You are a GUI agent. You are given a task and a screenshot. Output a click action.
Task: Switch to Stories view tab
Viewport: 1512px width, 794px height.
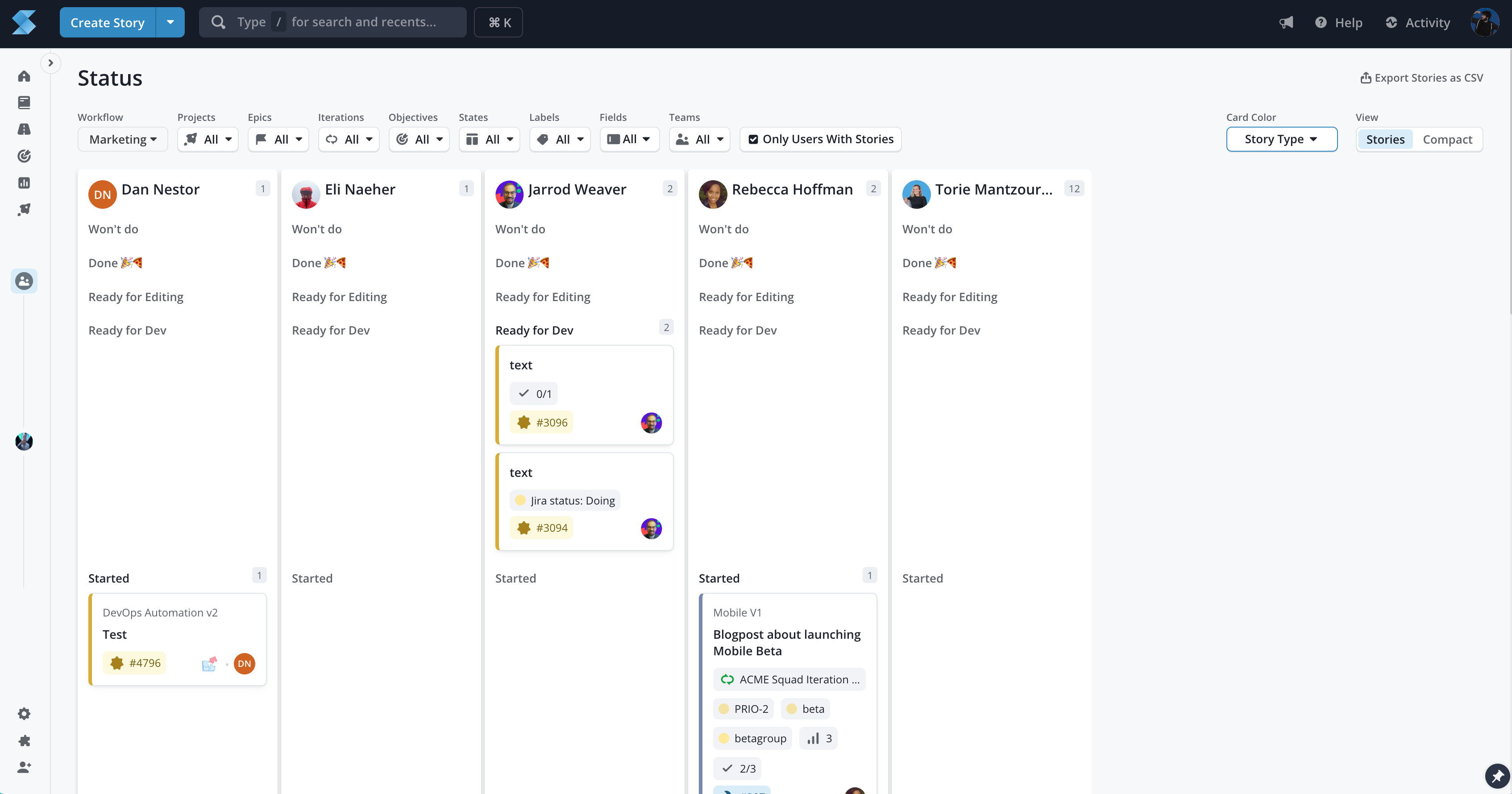point(1386,139)
